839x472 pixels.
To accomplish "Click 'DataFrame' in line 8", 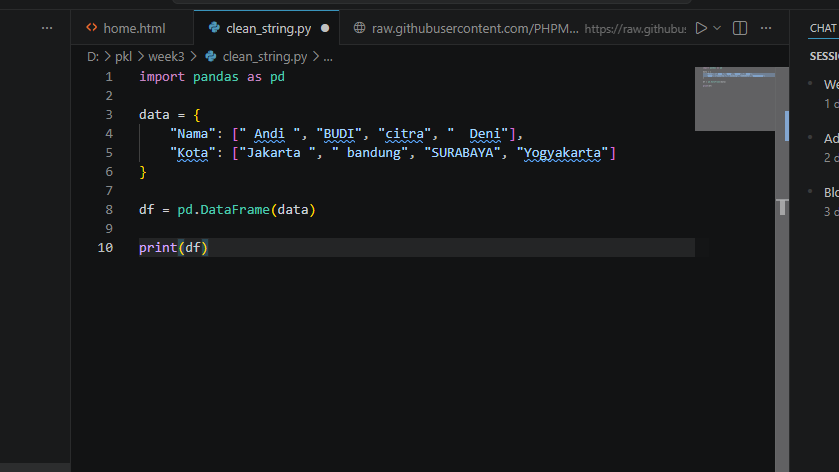I will pos(235,210).
